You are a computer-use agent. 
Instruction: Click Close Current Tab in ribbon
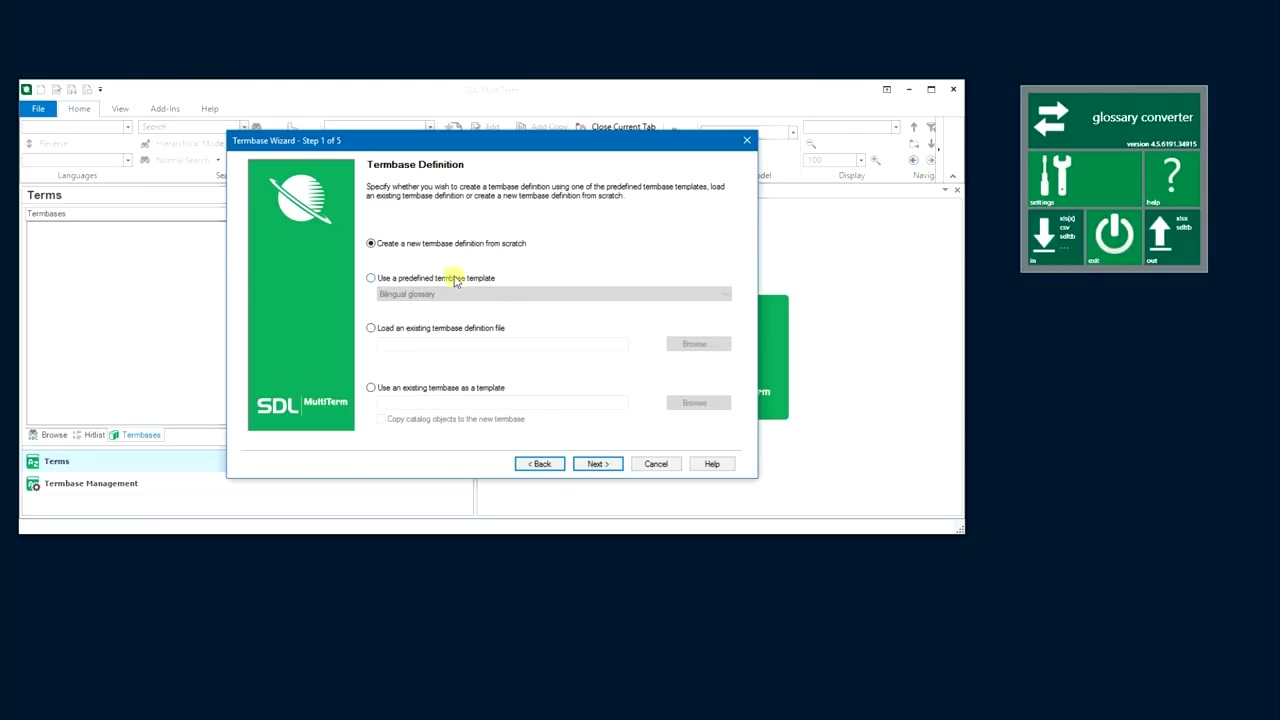point(617,127)
